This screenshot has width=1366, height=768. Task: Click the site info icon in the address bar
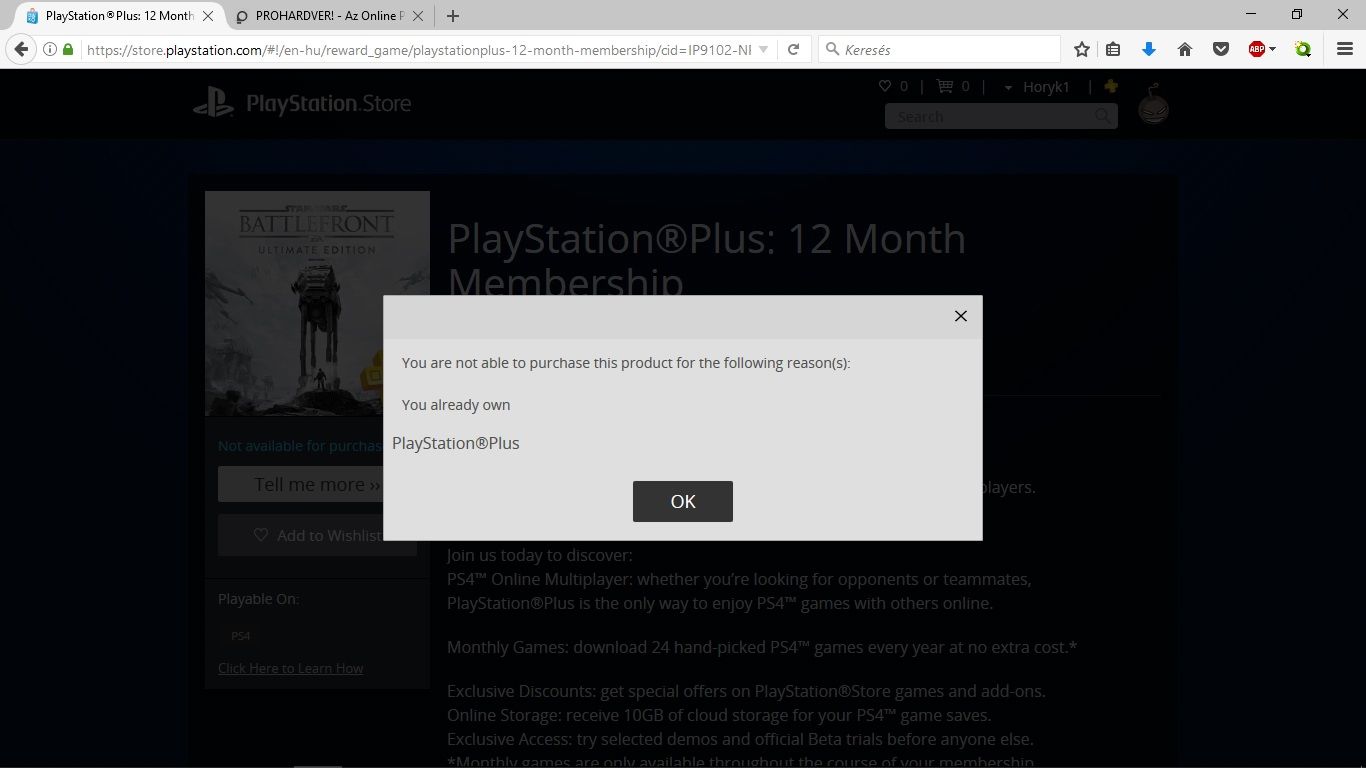49,49
